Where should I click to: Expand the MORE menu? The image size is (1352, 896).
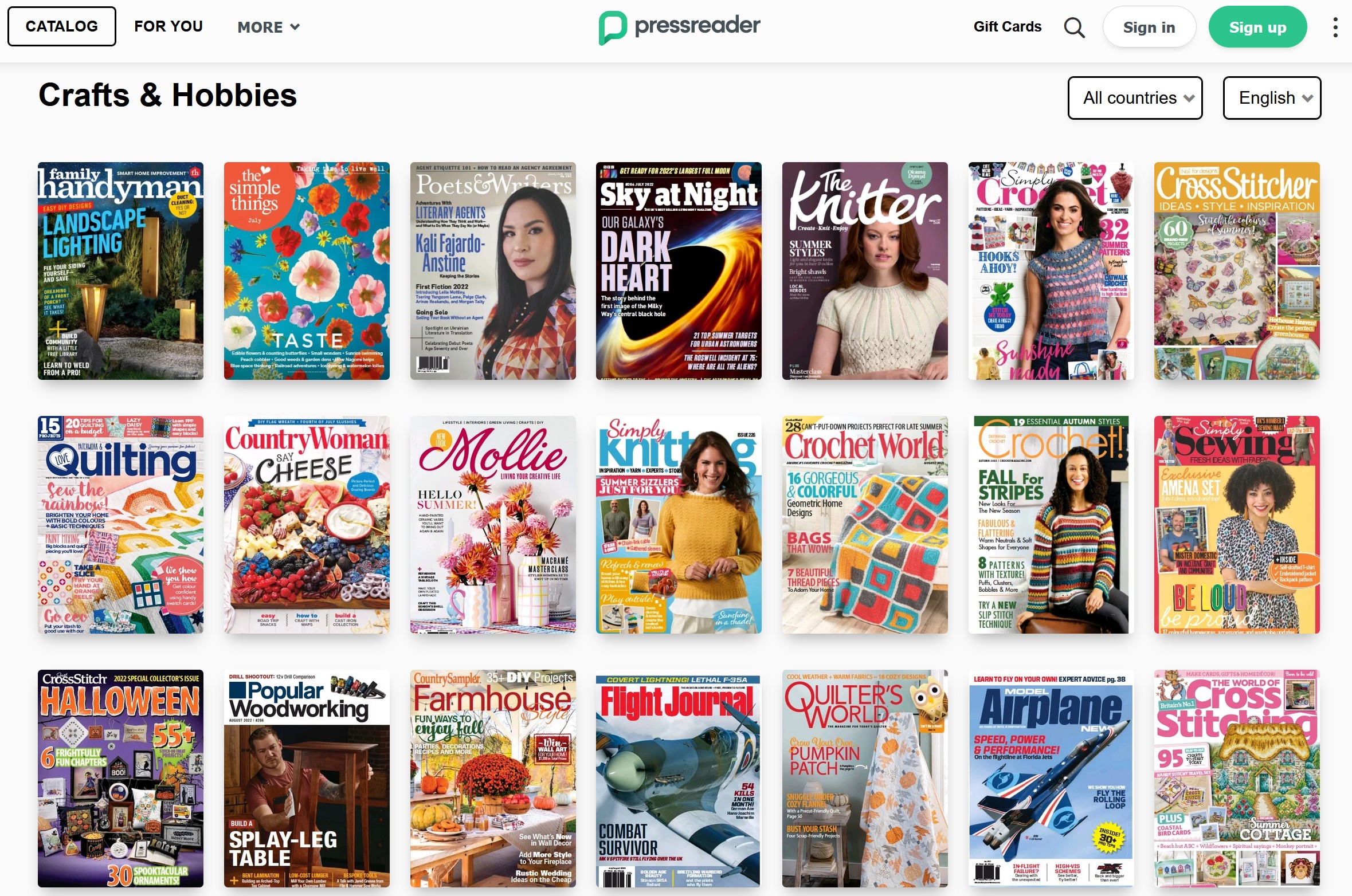[268, 27]
